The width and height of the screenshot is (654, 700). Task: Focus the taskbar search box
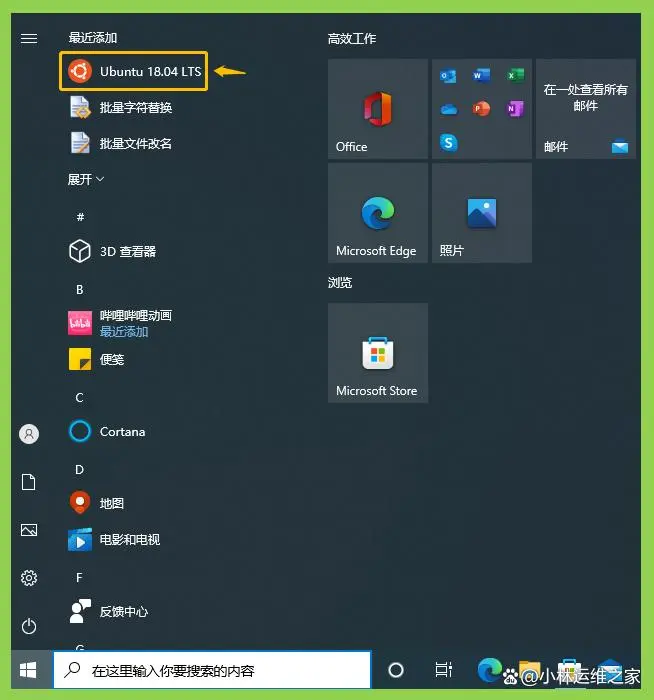212,670
